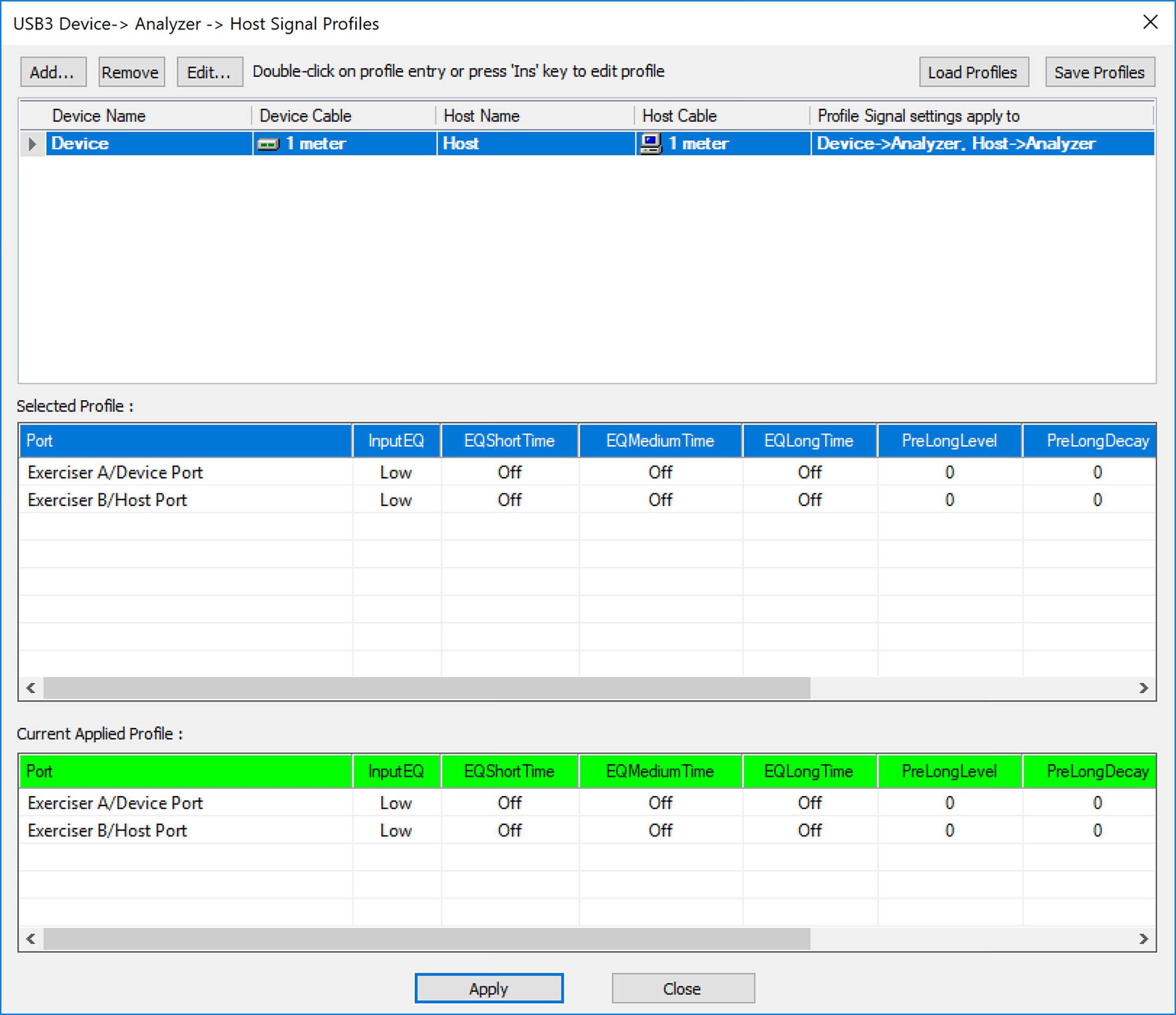
Task: Click the Host Cable column header
Action: tap(722, 116)
